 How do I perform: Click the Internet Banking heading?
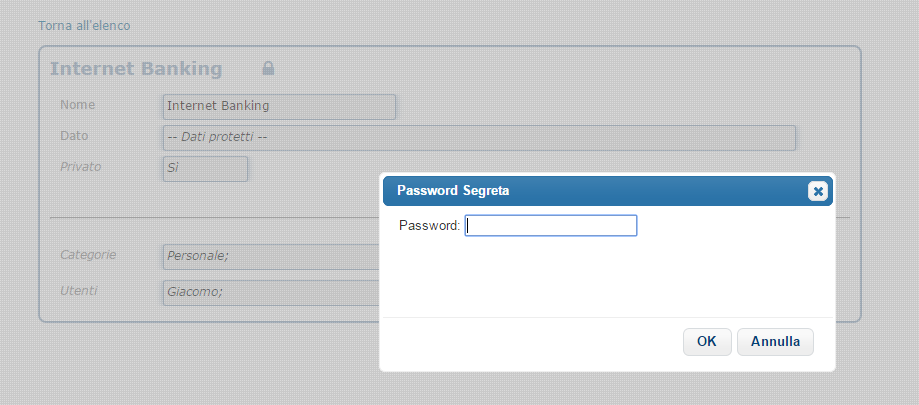[136, 69]
